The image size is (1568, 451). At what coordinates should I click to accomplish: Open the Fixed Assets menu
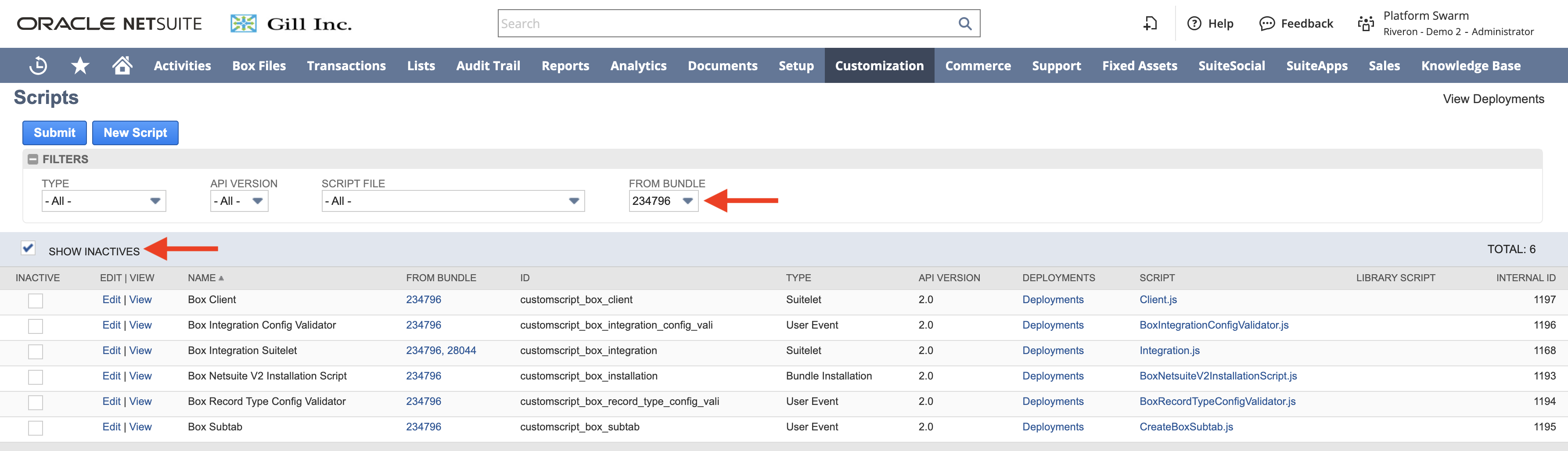pyautogui.click(x=1140, y=66)
